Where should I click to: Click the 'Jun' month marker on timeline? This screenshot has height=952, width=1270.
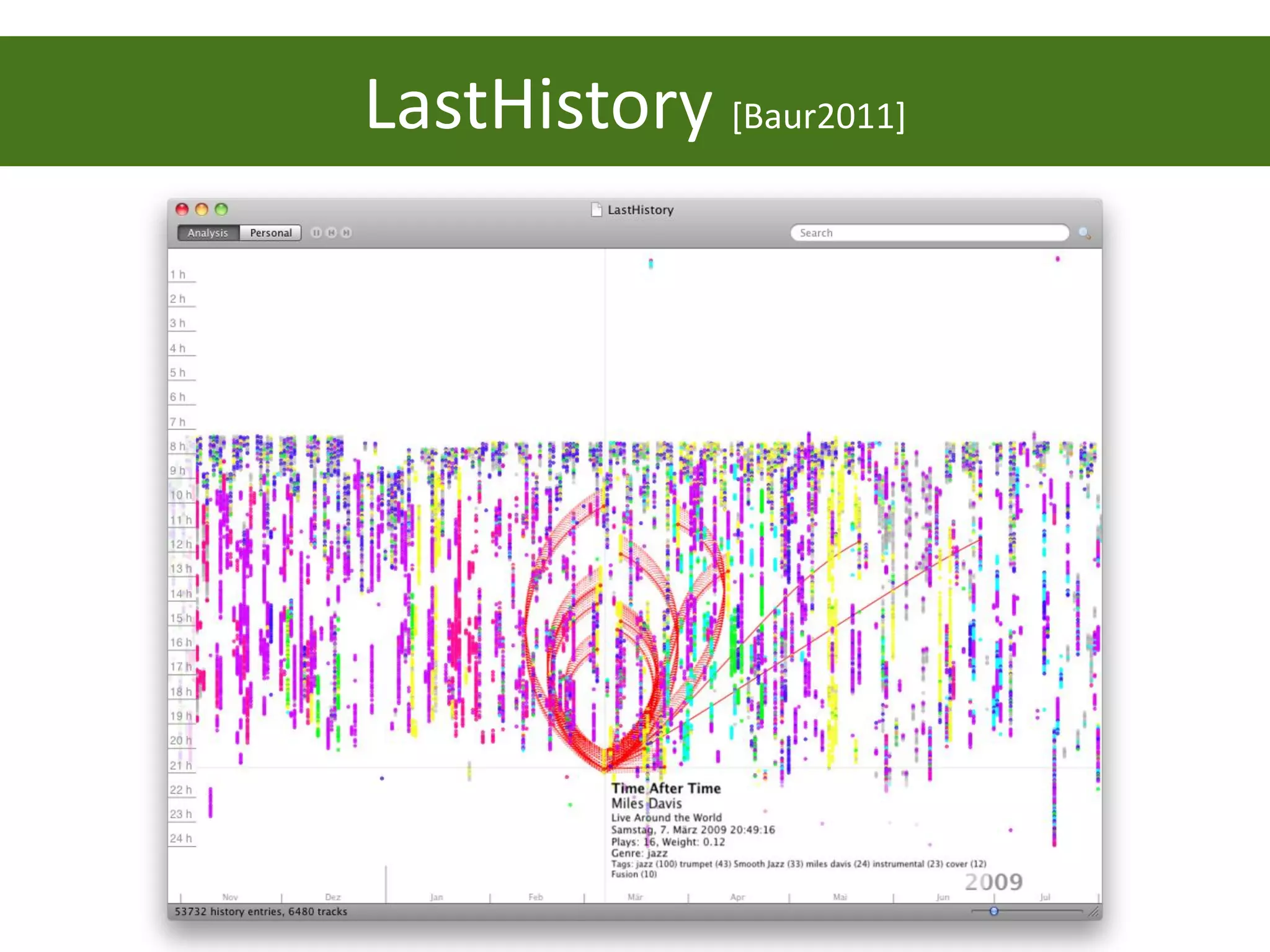point(943,897)
